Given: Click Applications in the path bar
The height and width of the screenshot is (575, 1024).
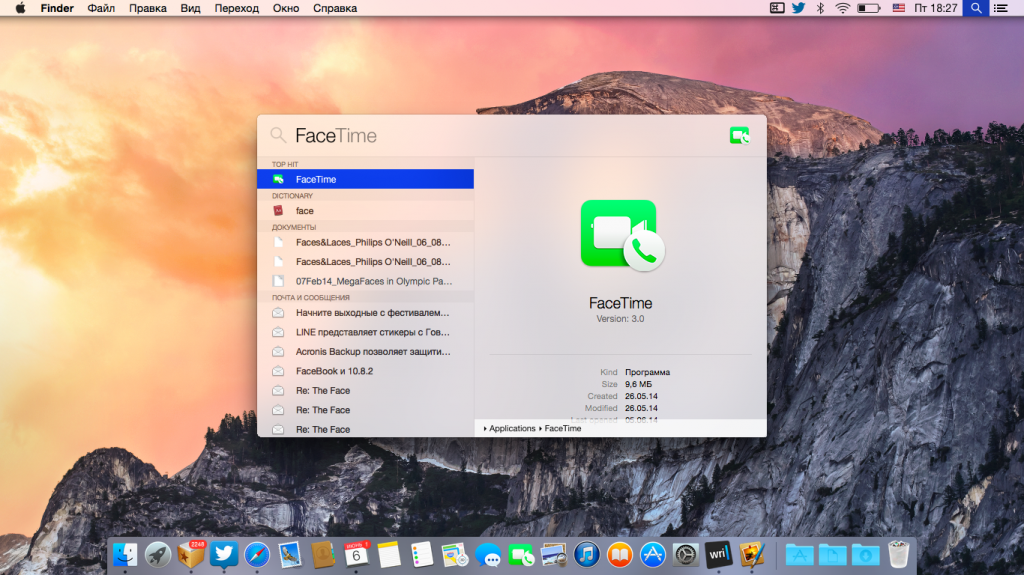Looking at the screenshot, I should click(x=512, y=429).
